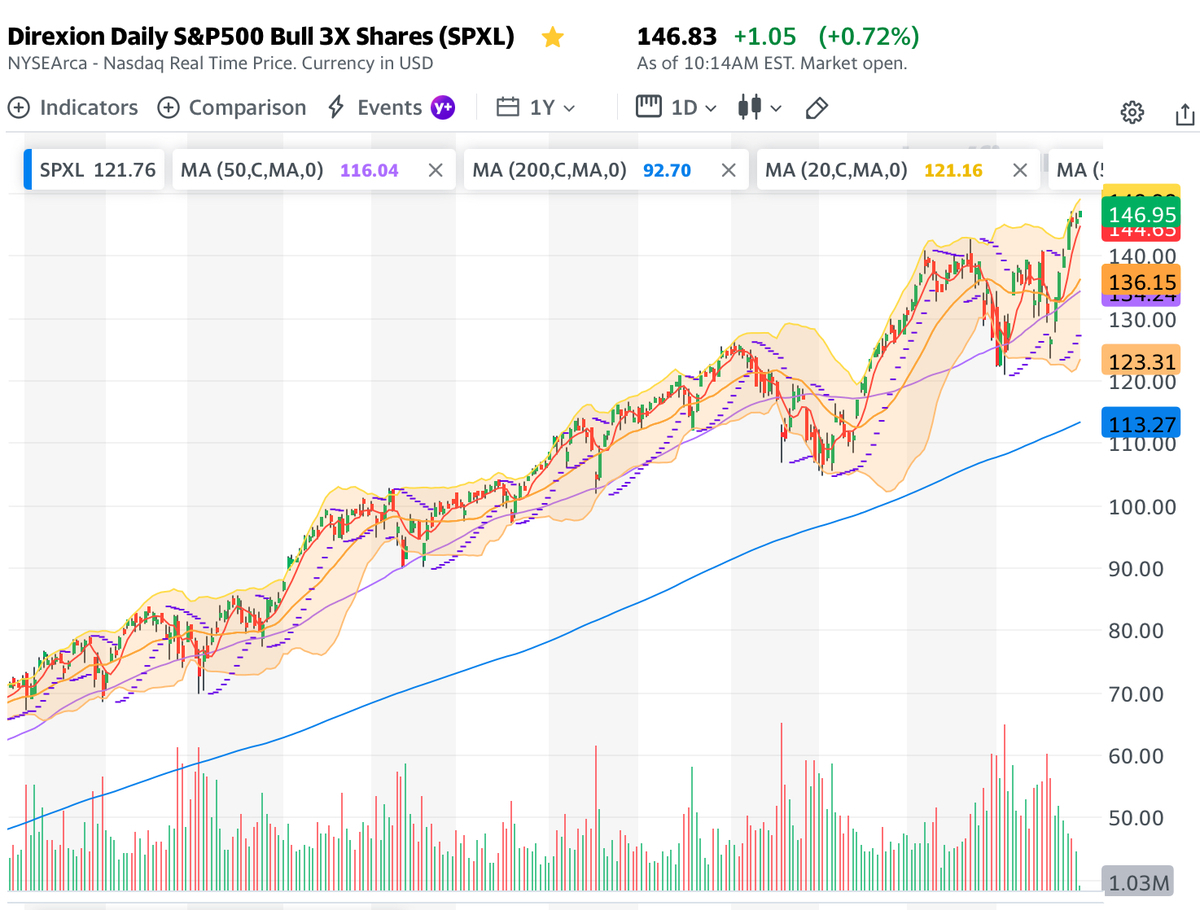
Task: Click the 146.83 current price text
Action: [x=677, y=37]
